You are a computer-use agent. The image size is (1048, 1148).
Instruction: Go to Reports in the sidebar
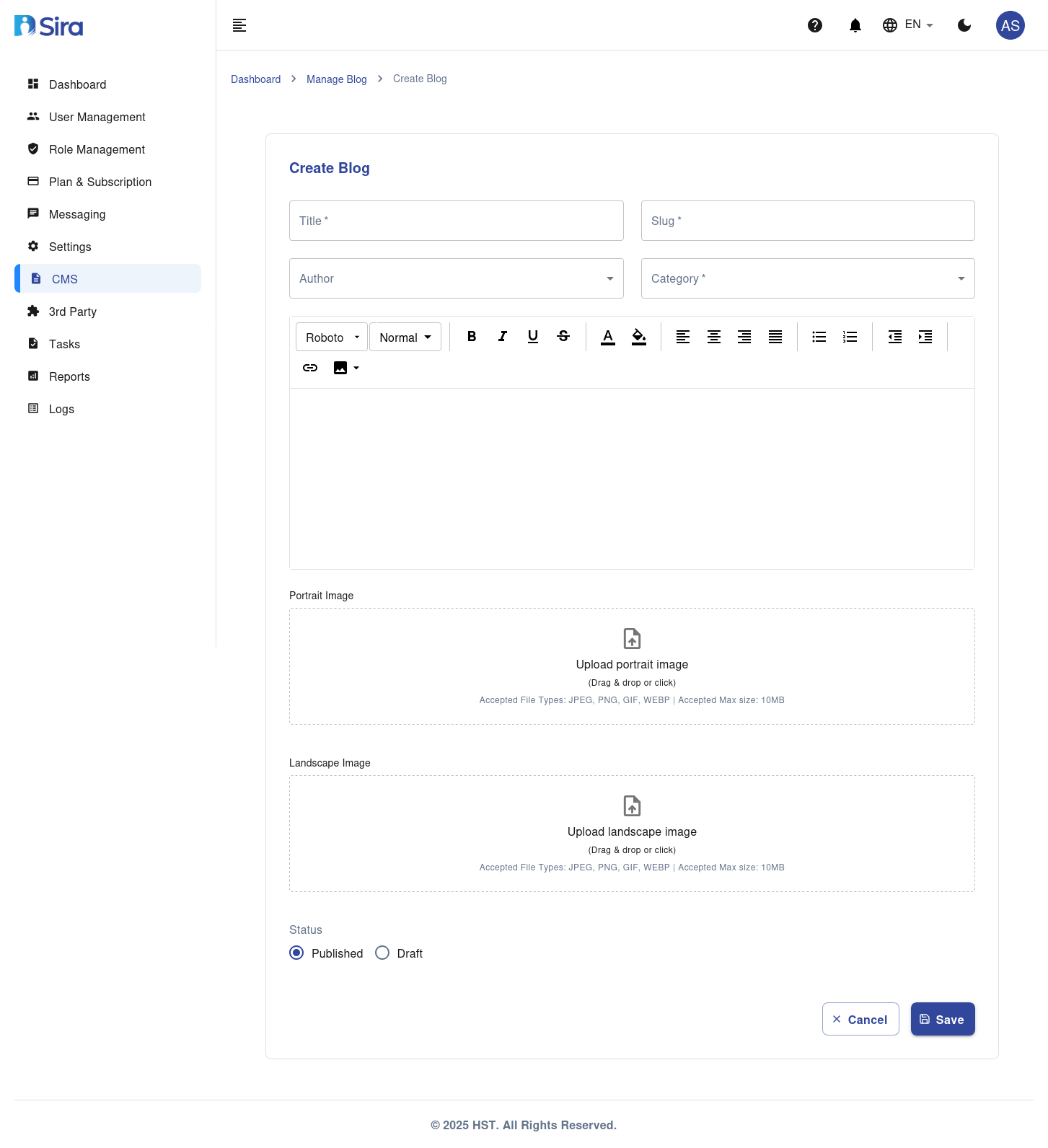point(69,376)
